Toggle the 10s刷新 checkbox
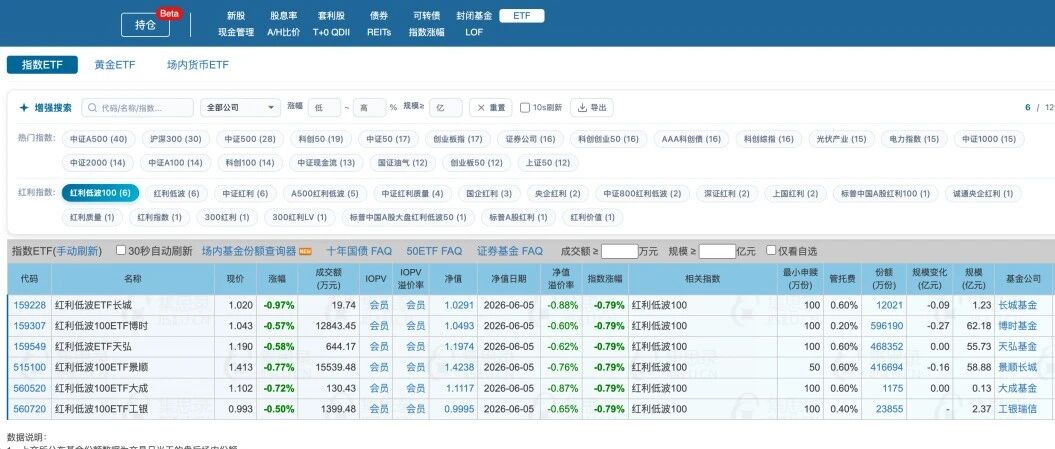This screenshot has width=1055, height=449. click(525, 108)
